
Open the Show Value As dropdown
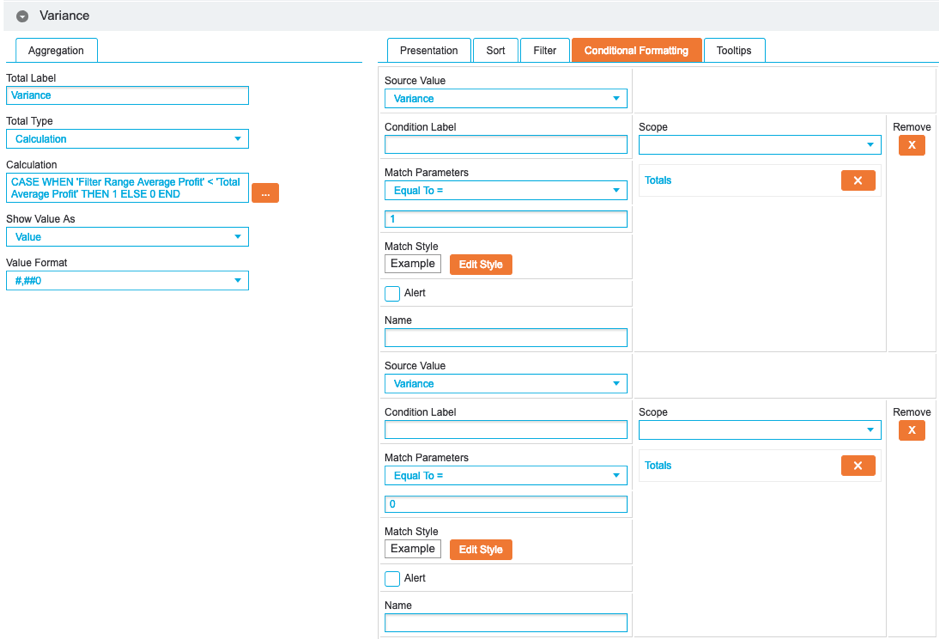[x=127, y=238]
